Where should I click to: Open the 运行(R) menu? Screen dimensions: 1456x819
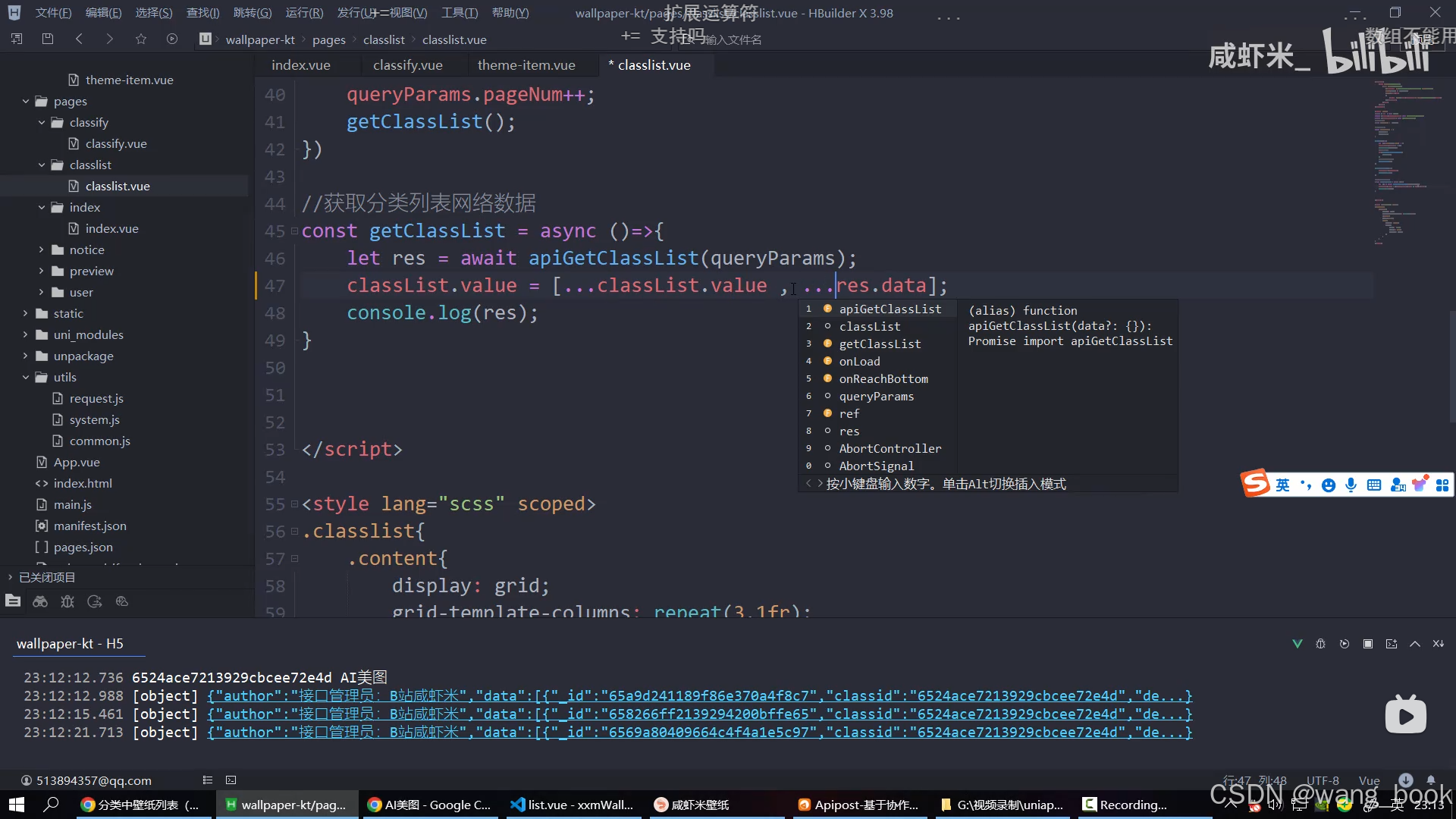click(304, 13)
